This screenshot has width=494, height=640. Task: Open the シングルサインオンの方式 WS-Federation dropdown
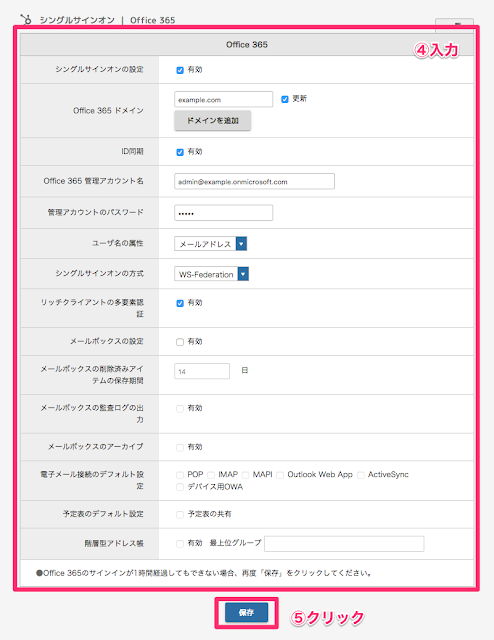coord(211,274)
